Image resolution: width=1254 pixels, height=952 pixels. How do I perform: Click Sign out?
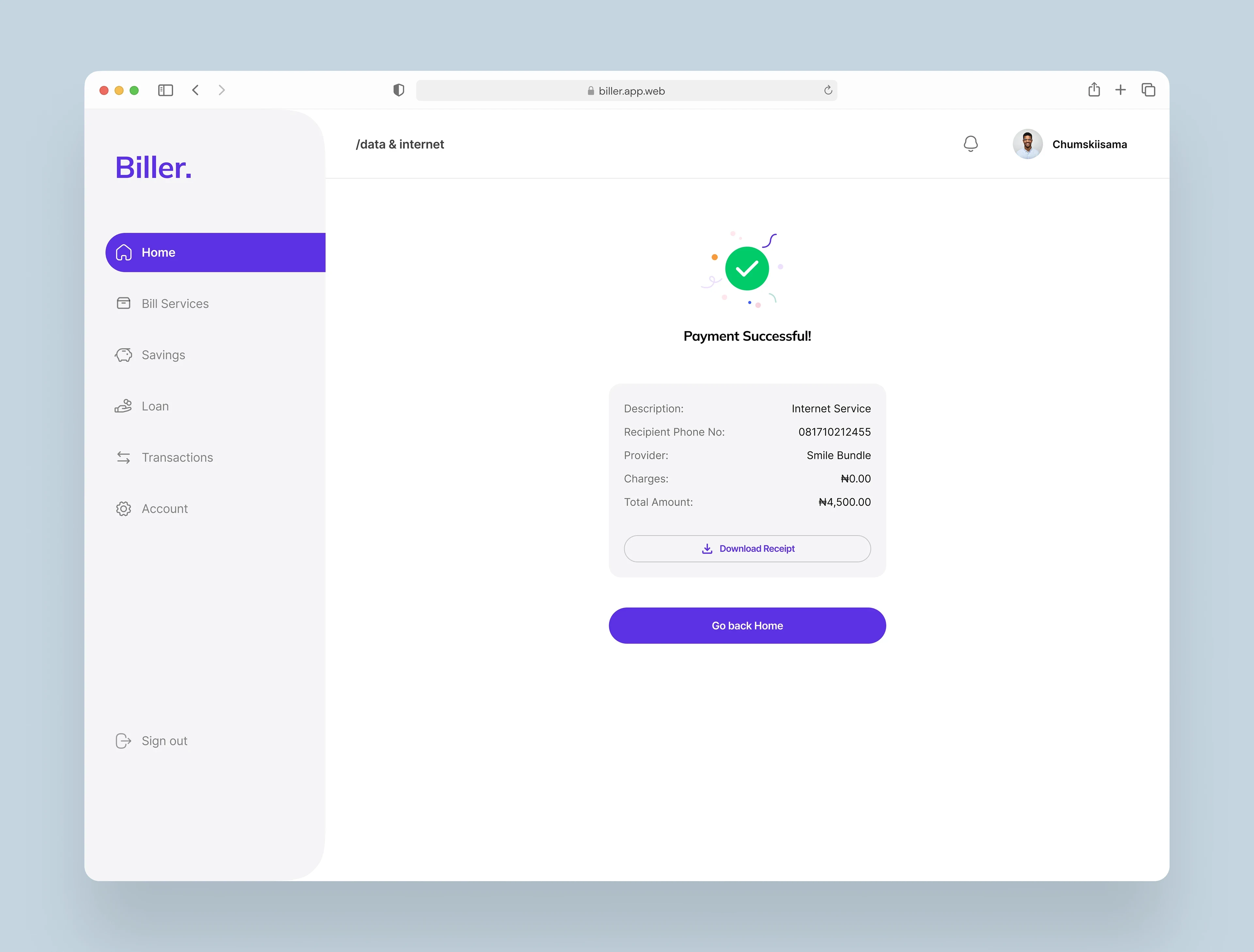[164, 740]
